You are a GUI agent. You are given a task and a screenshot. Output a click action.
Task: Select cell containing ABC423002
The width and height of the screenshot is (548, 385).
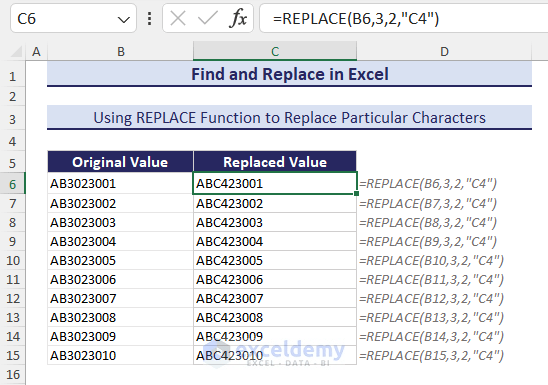(275, 203)
